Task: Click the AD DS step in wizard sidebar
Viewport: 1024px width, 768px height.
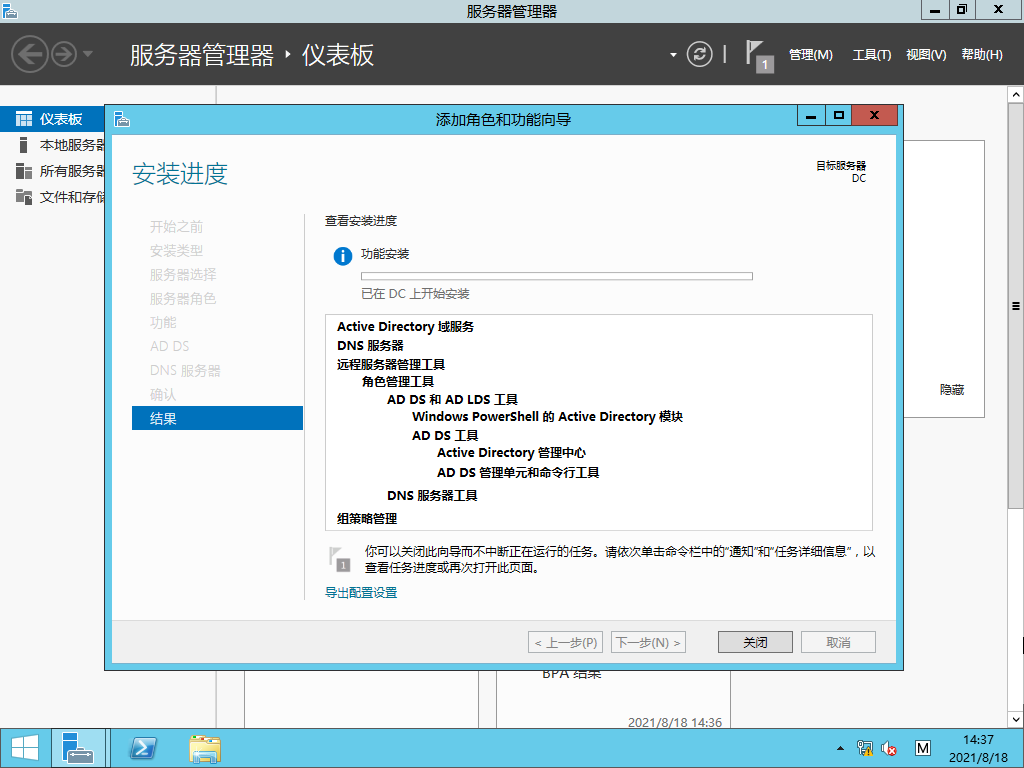Action: 169,346
